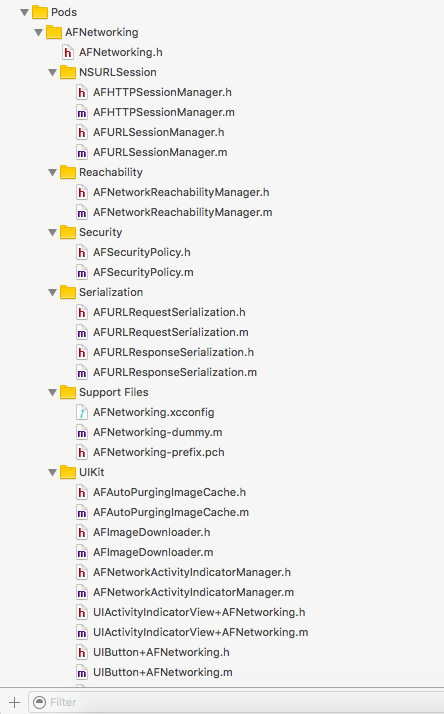444x714 pixels.
Task: Click the header icon of AFURLSessionManager.h
Action: [82, 133]
